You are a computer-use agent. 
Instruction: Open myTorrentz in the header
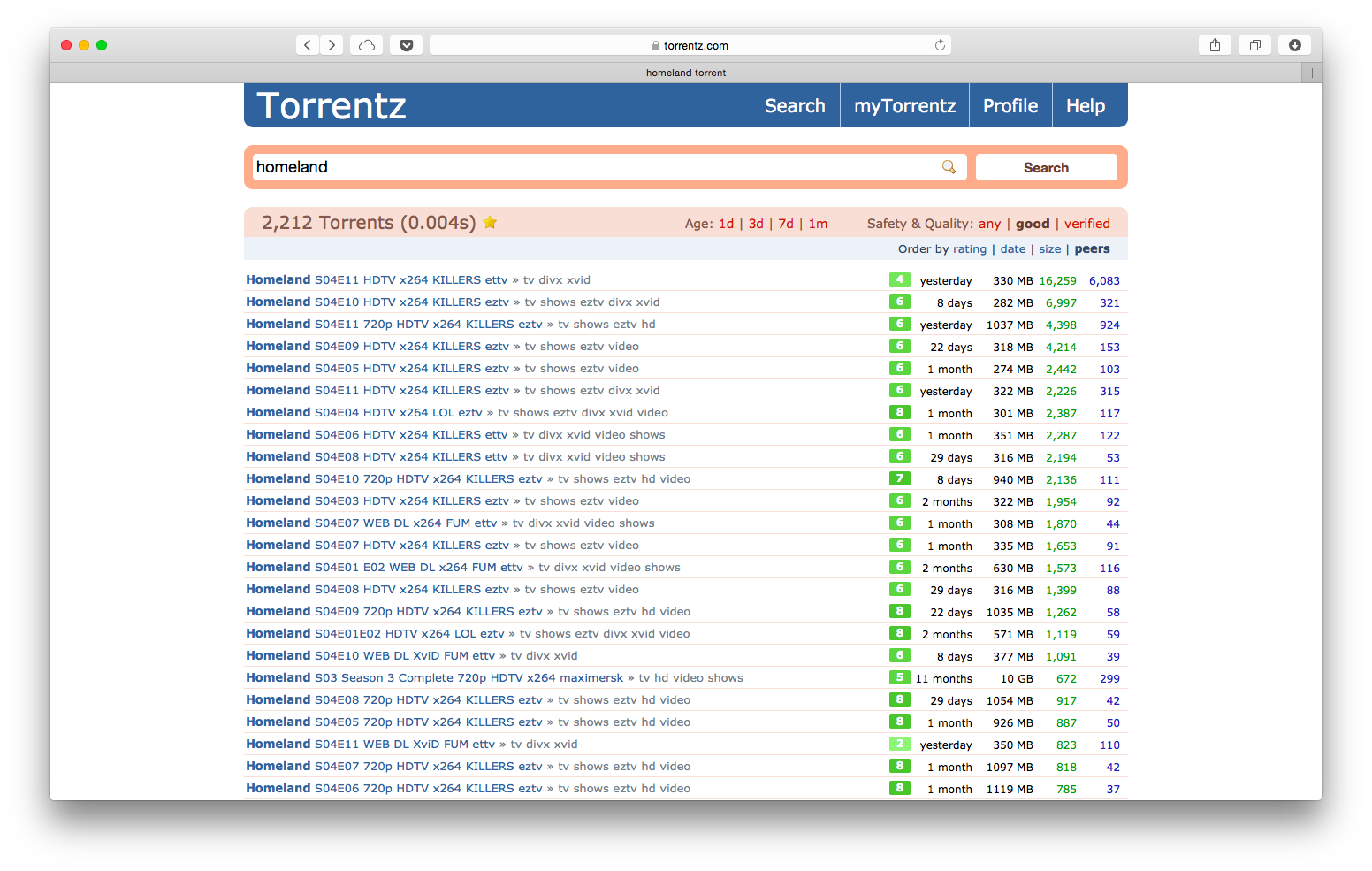904,106
